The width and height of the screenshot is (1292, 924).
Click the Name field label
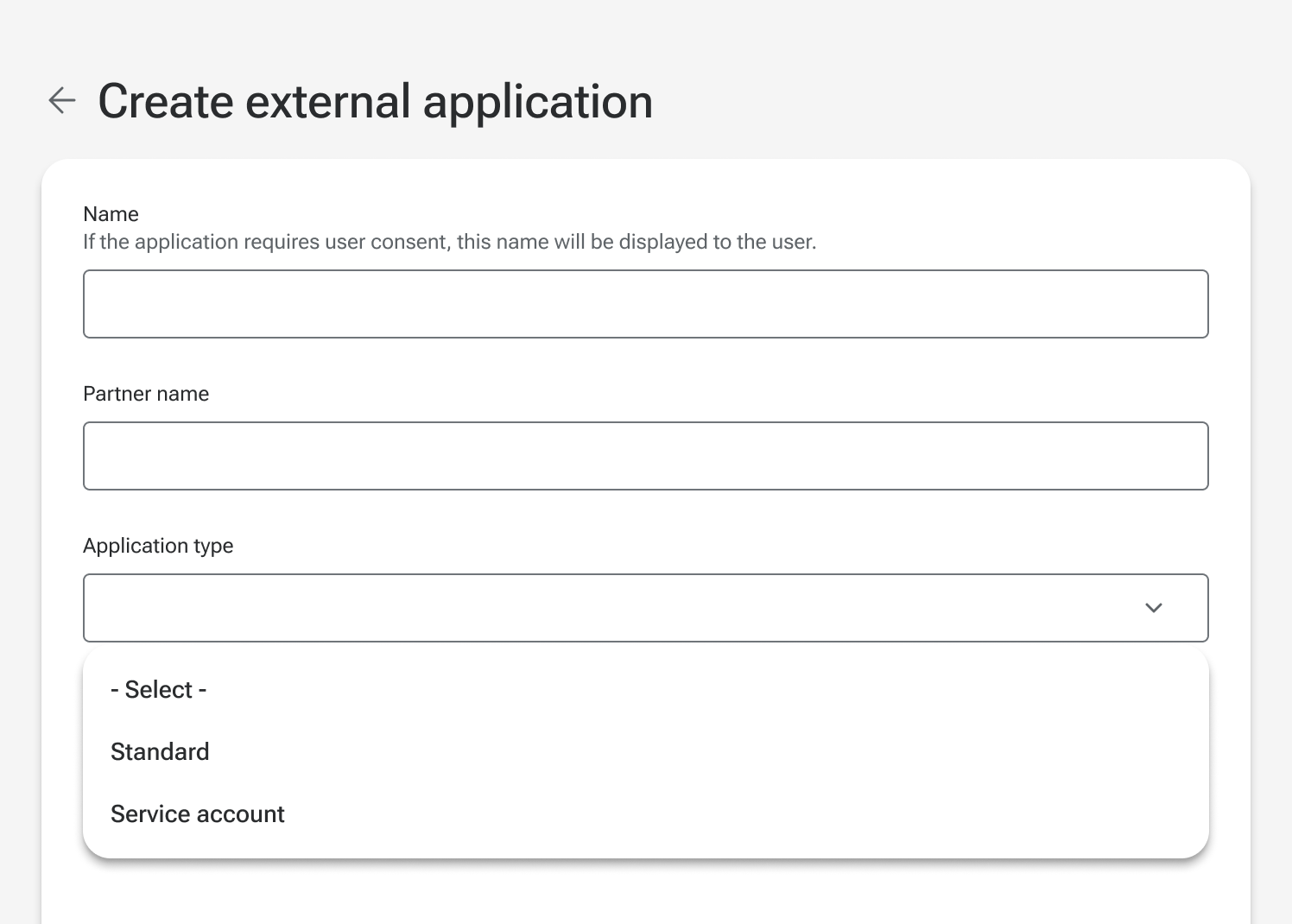[111, 213]
